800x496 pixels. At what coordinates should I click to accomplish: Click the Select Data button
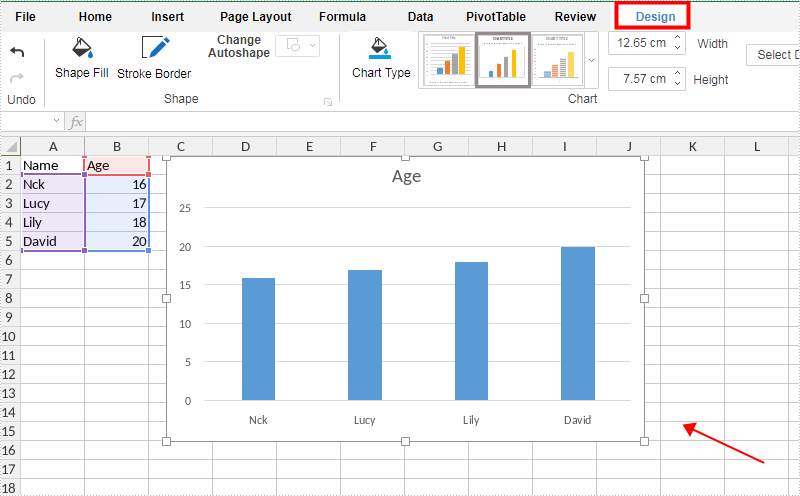(x=773, y=55)
